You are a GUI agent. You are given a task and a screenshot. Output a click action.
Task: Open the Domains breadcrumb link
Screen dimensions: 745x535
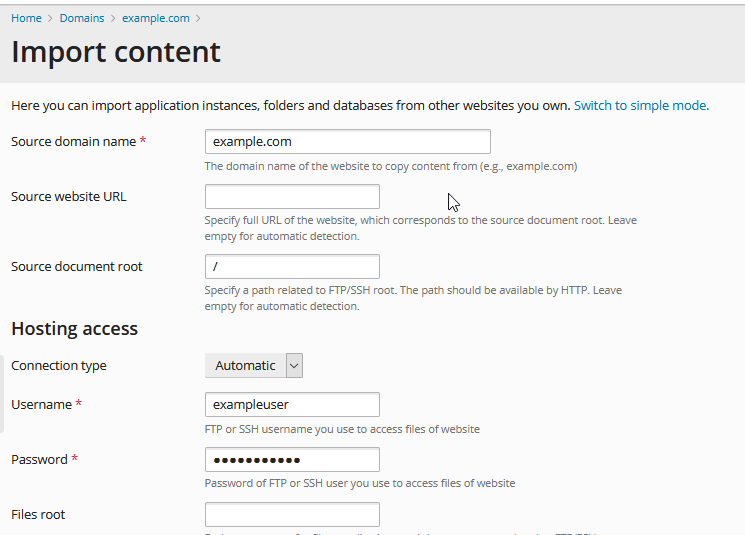pyautogui.click(x=81, y=18)
